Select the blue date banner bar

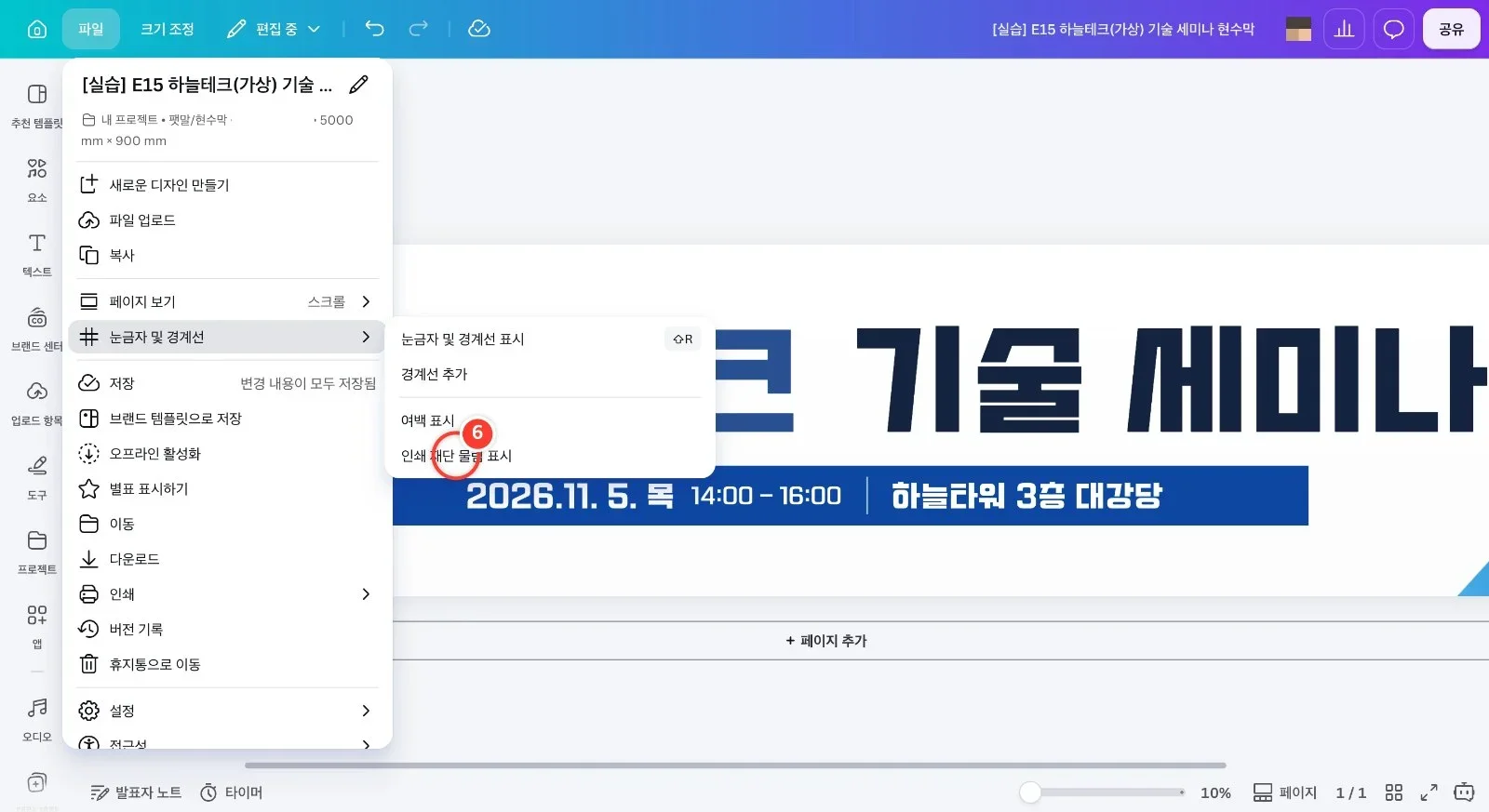coord(850,496)
